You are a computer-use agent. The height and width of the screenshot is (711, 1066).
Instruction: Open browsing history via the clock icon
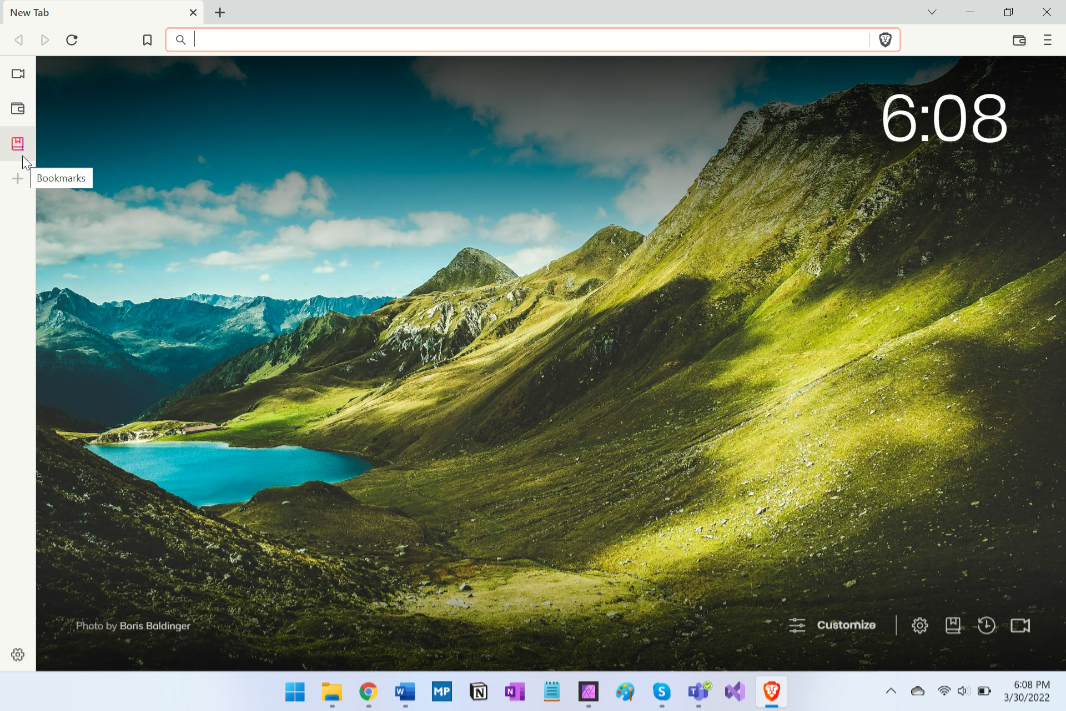pyautogui.click(x=986, y=625)
